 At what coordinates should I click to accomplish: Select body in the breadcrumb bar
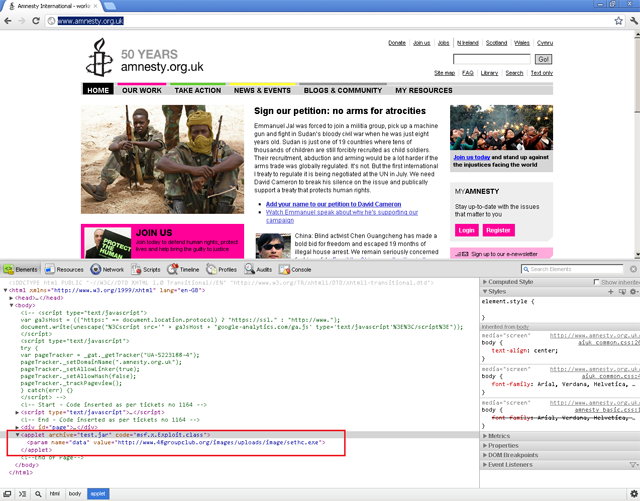tap(75, 494)
